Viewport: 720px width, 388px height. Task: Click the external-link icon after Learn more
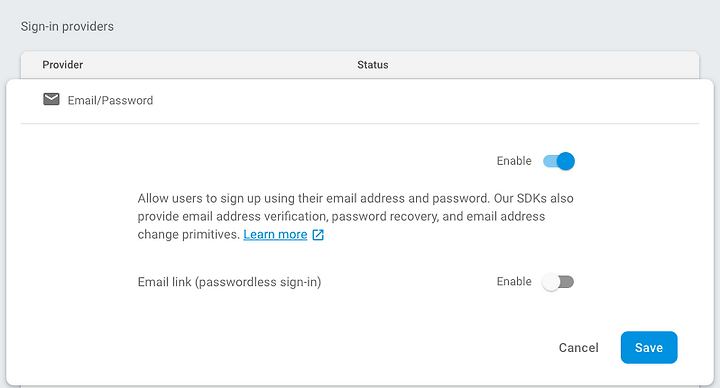pyautogui.click(x=318, y=235)
